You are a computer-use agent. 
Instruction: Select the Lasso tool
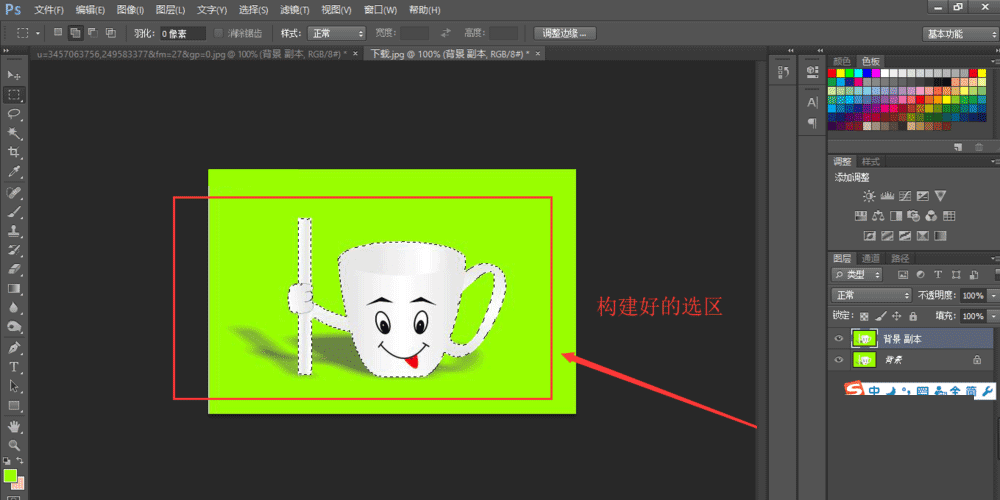coord(14,114)
